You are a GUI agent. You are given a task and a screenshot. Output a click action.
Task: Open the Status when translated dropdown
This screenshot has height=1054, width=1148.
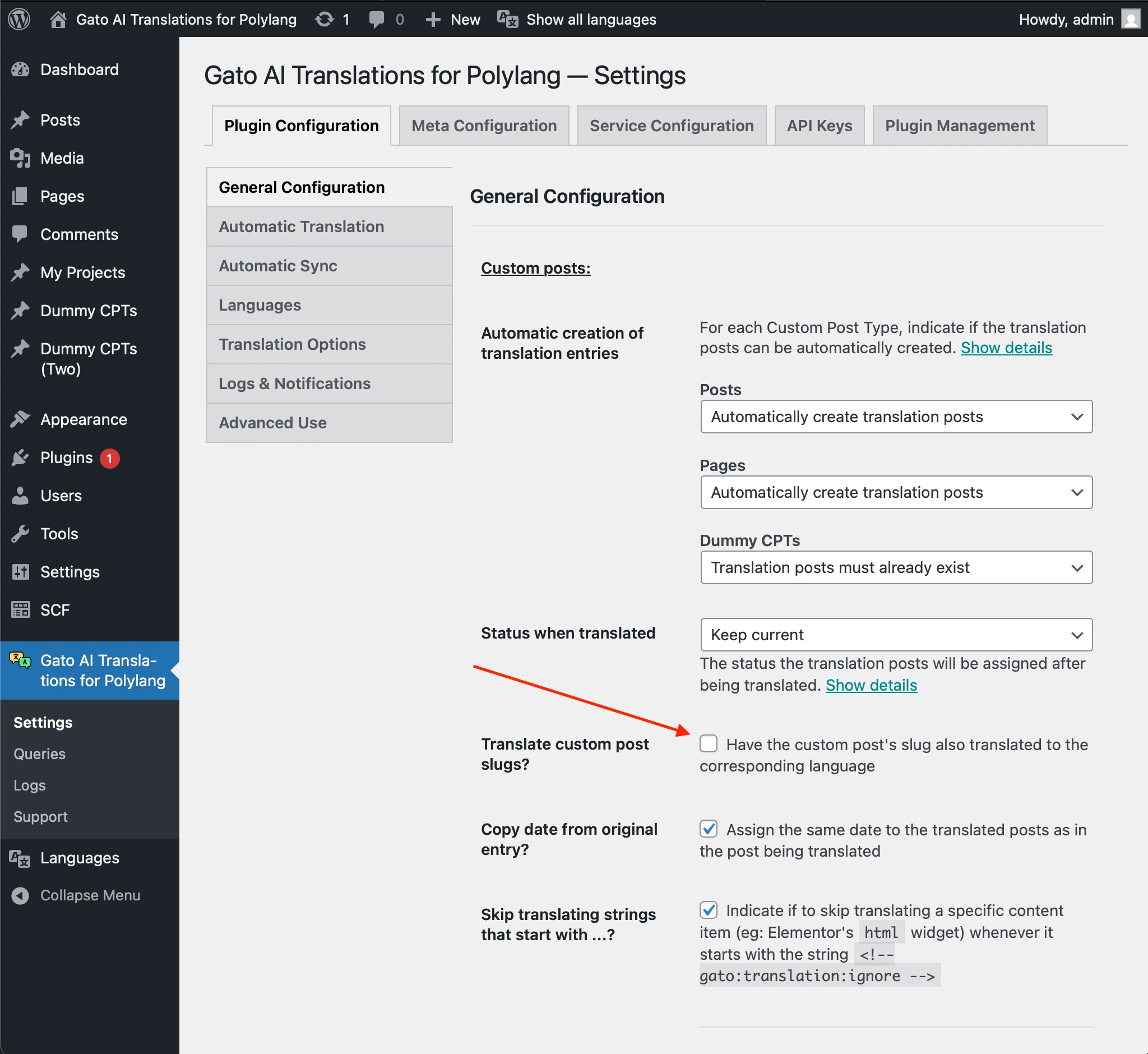pos(895,635)
